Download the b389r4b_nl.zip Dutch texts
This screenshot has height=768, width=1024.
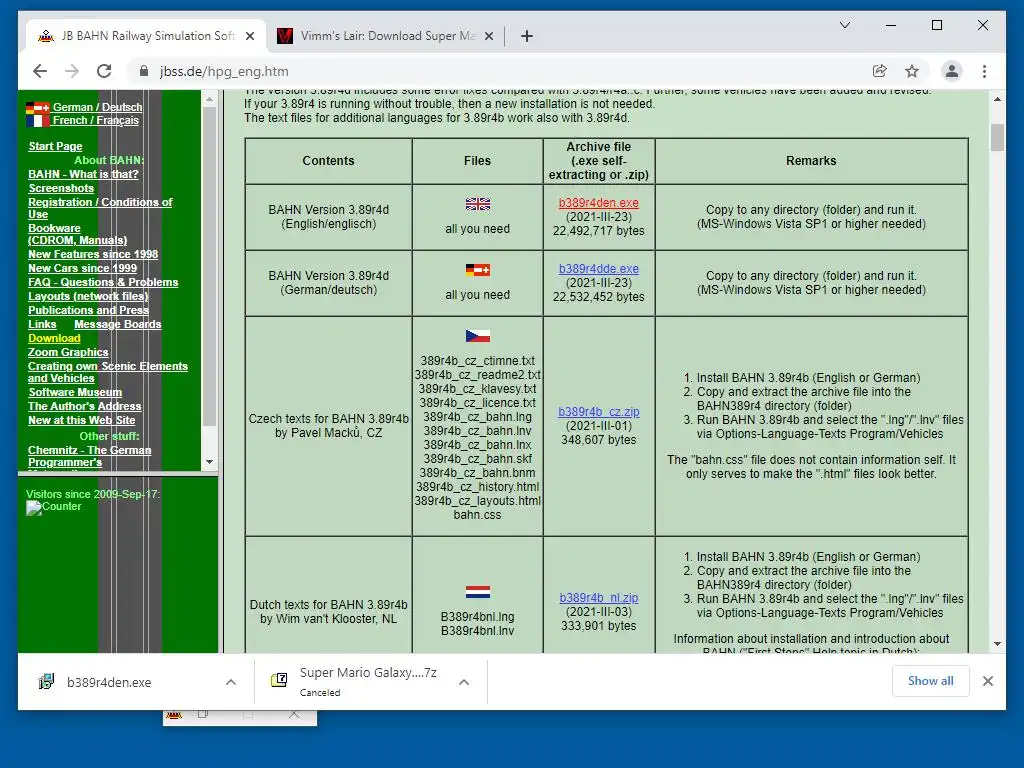pos(598,598)
